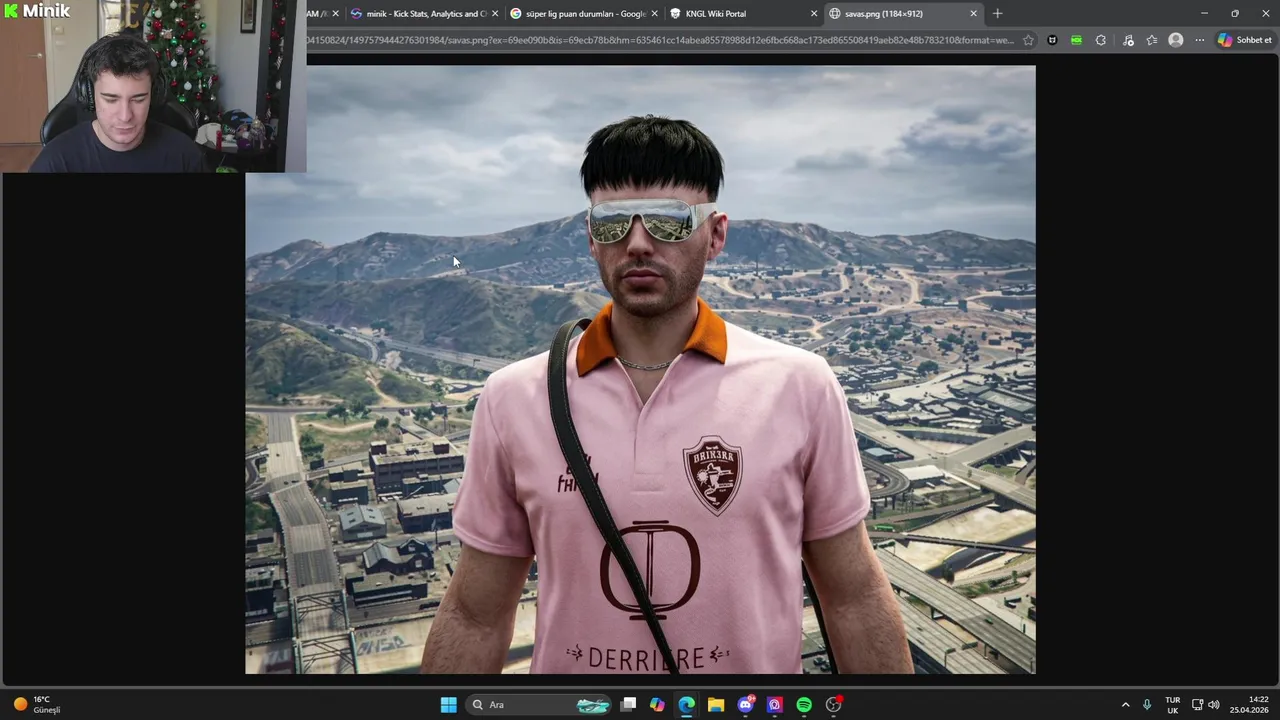The image size is (1280, 720).
Task: Open the volume speaker tray icon
Action: [x=1214, y=705]
